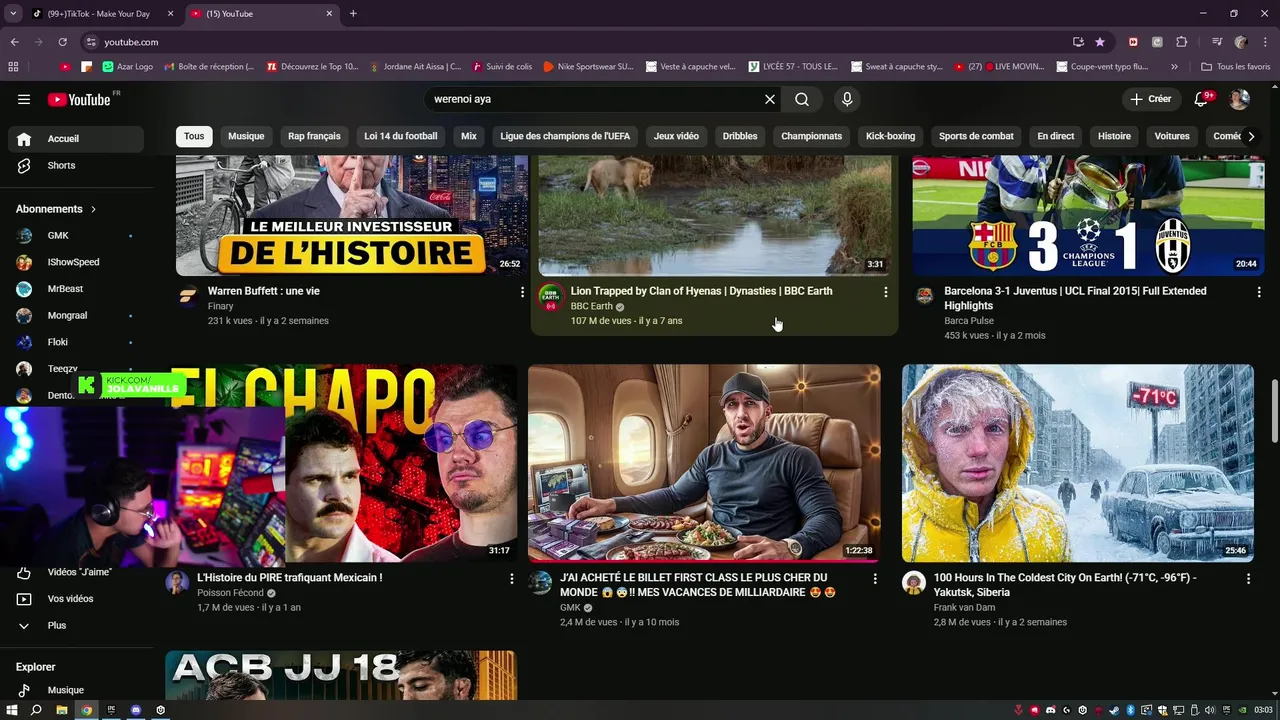Open a new browser tab
The width and height of the screenshot is (1280, 720).
[x=353, y=14]
